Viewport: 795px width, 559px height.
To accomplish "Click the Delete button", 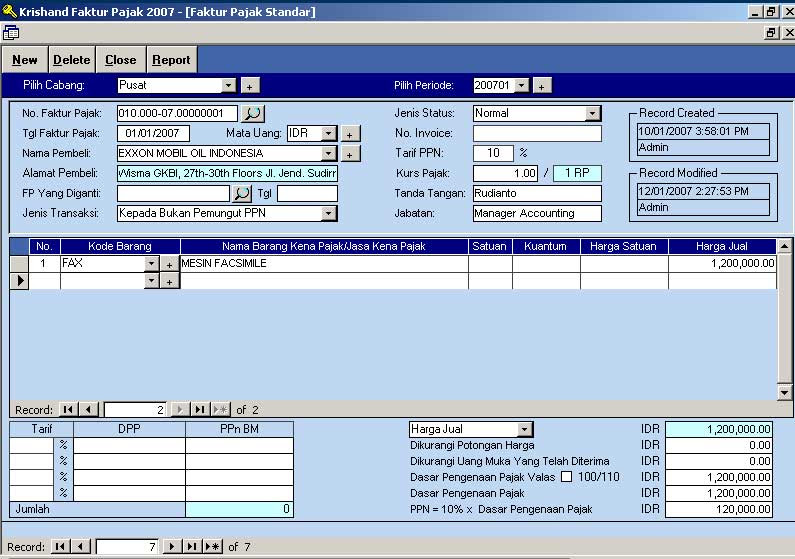I will (72, 60).
